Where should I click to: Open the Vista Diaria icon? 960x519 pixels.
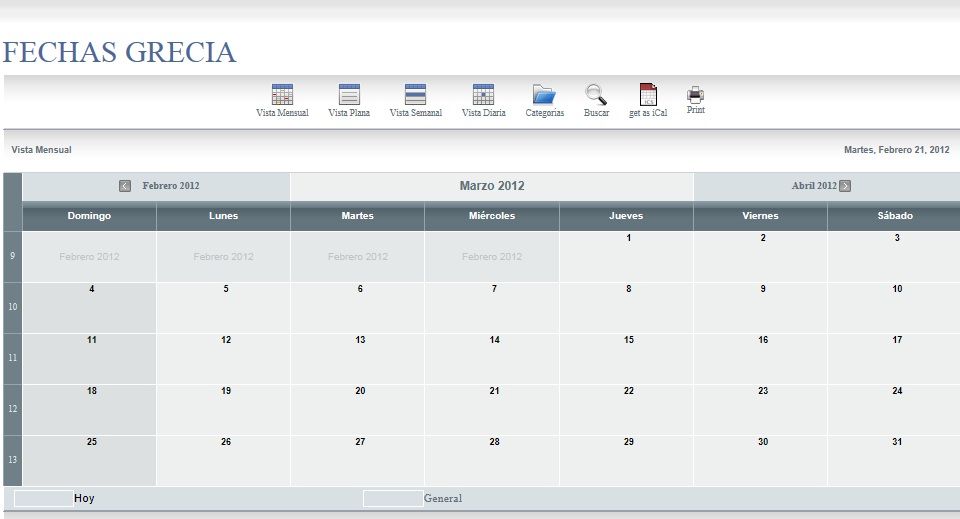pyautogui.click(x=483, y=95)
